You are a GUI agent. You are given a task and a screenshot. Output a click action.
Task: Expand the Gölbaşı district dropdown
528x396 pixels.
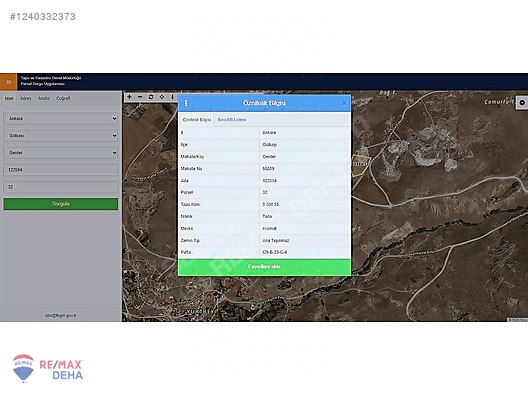(x=61, y=135)
